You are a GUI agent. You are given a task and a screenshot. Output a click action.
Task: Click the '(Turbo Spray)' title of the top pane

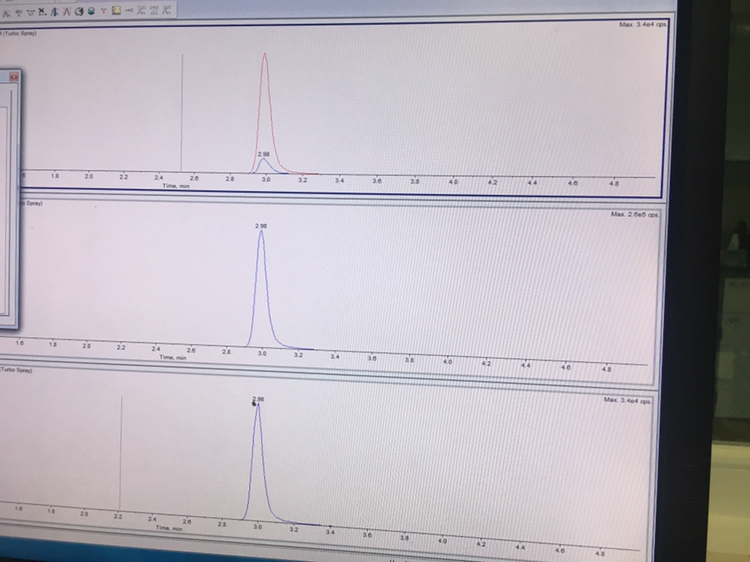click(x=19, y=33)
